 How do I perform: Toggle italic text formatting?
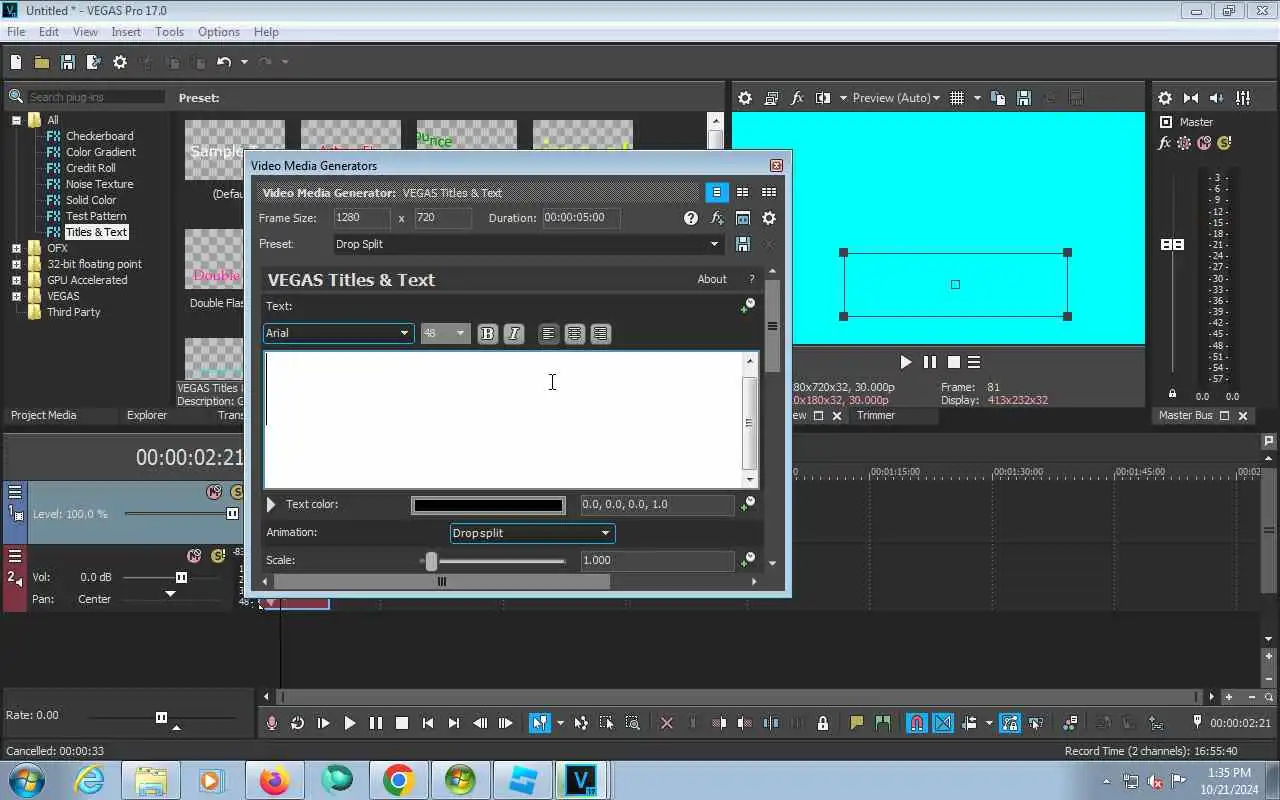514,334
